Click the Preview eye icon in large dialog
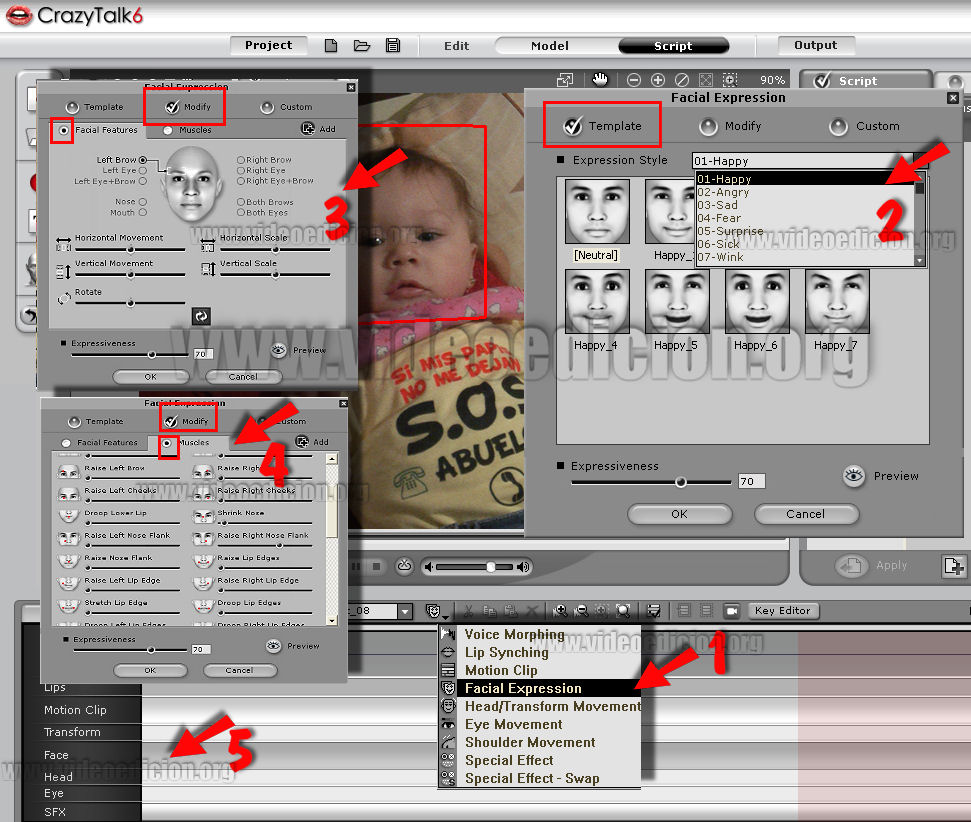 click(853, 476)
